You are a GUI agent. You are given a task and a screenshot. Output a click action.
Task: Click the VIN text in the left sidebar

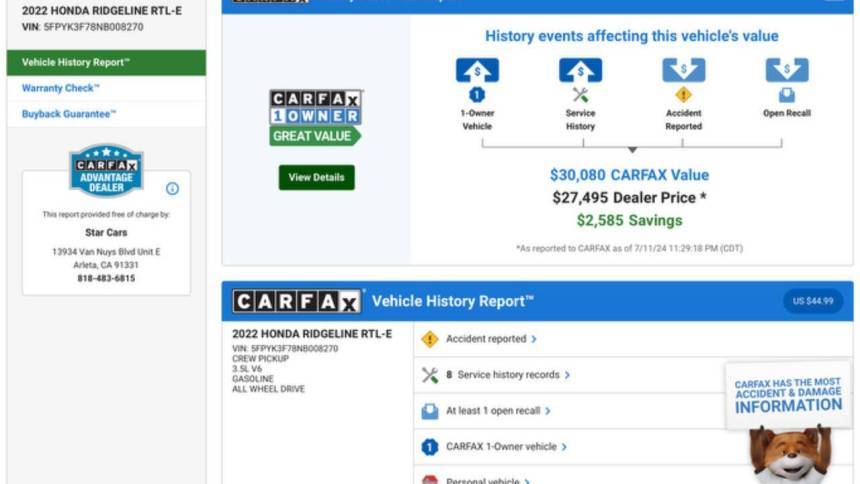click(x=83, y=27)
